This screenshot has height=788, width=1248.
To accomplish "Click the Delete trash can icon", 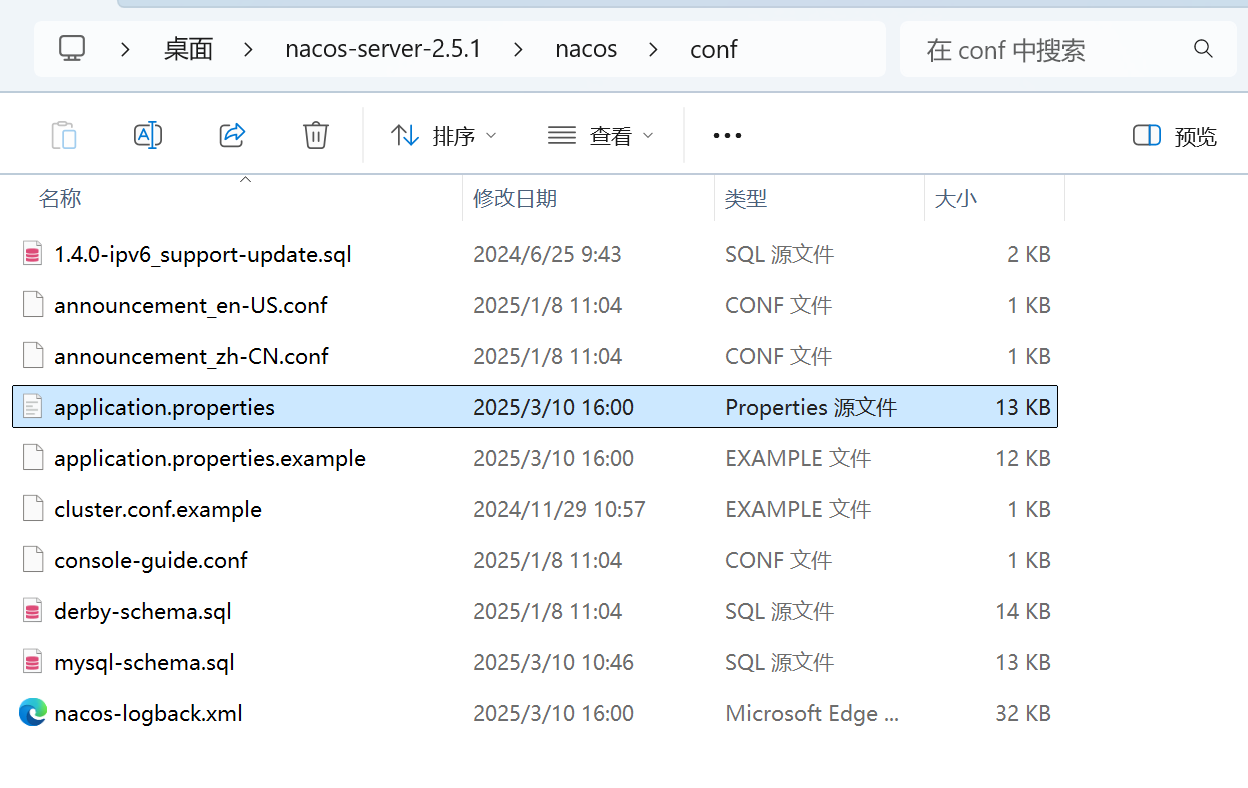I will [x=316, y=135].
